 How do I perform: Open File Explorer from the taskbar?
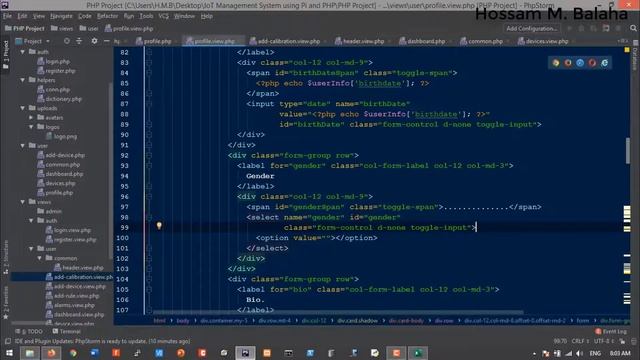[x=30, y=353]
